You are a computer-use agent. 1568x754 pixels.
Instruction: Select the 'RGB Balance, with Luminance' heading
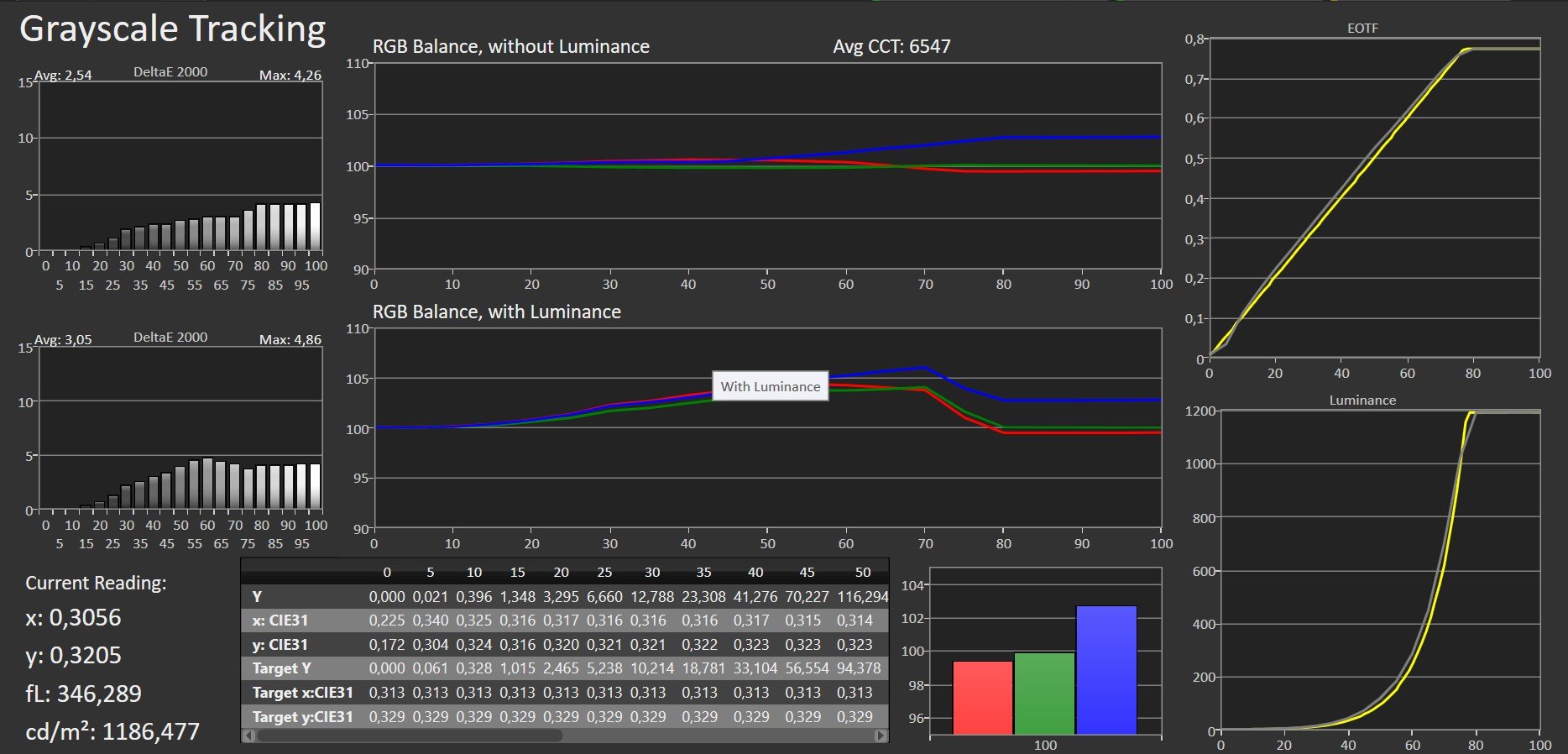[x=496, y=312]
